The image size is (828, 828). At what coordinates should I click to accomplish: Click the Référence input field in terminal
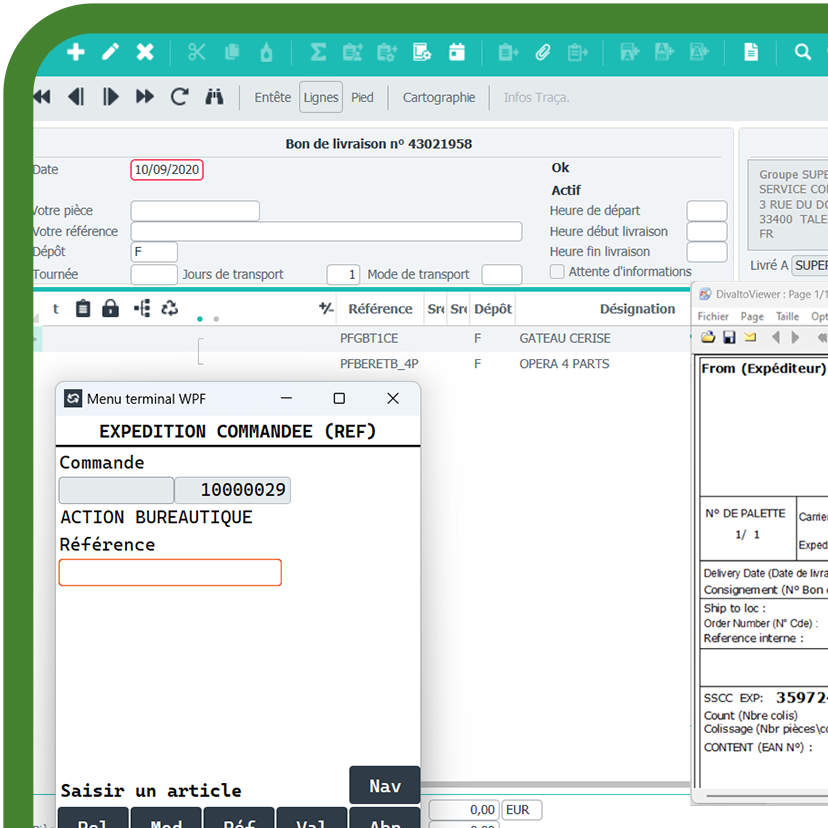pyautogui.click(x=170, y=572)
